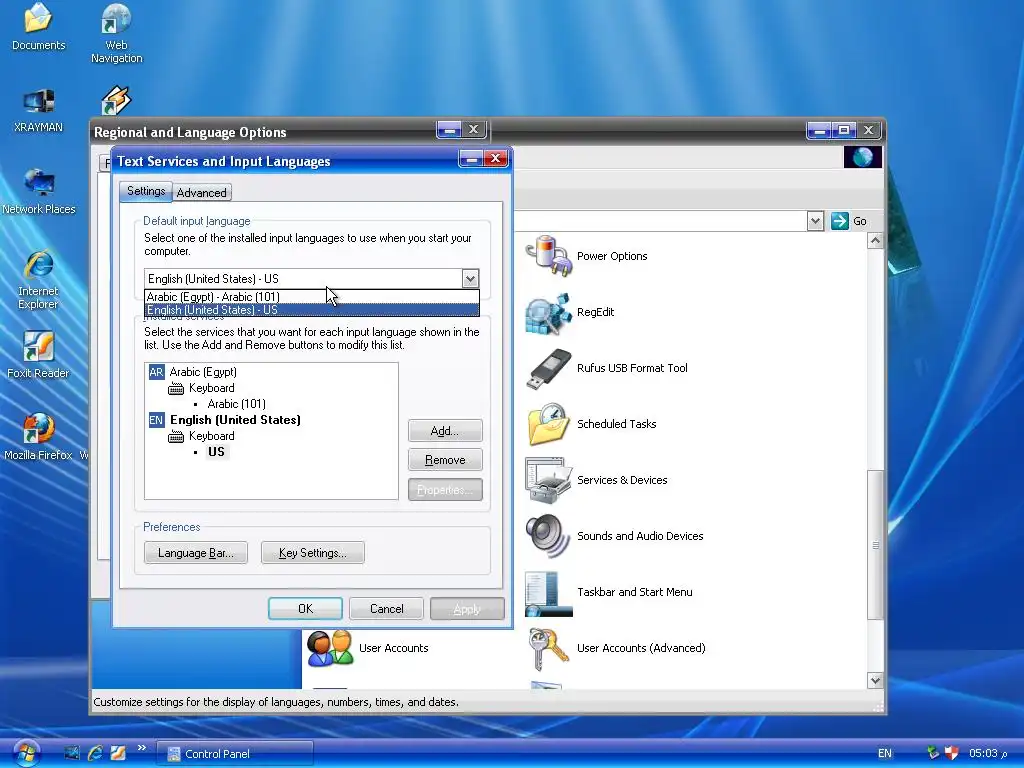Select the Arabic (101) keyboard layout
This screenshot has width=1024, height=768.
236,404
